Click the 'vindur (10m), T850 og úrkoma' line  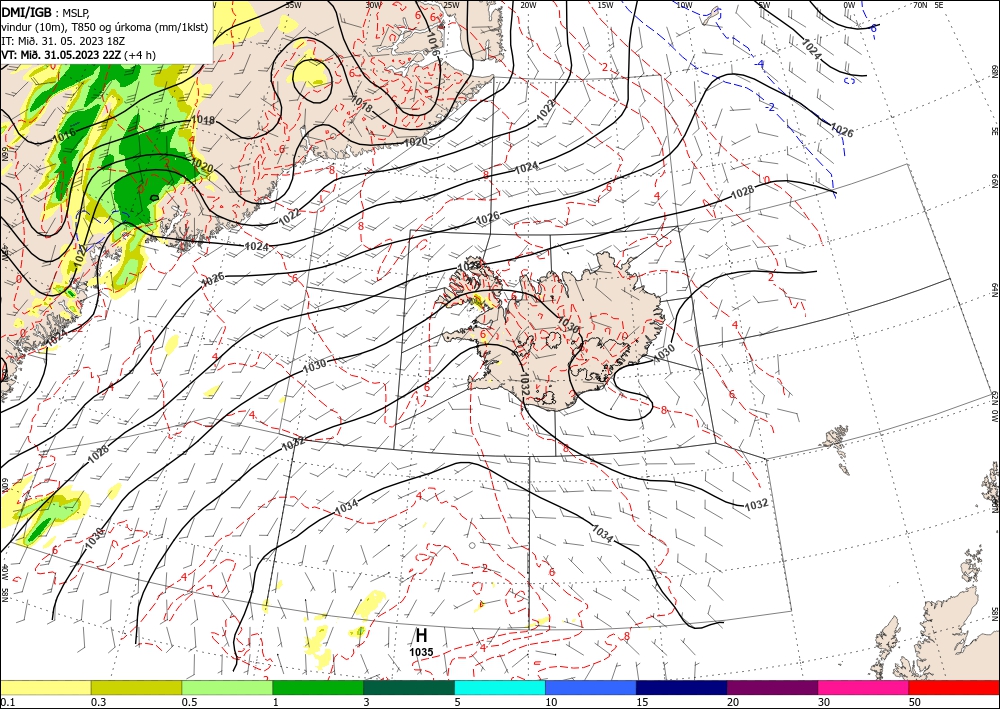coord(104,26)
